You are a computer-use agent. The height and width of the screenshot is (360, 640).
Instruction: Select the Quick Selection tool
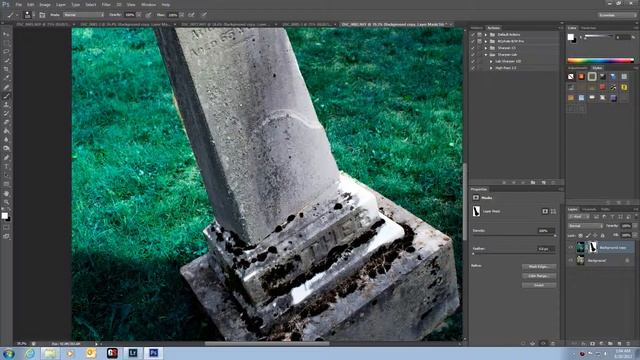[x=6, y=60]
